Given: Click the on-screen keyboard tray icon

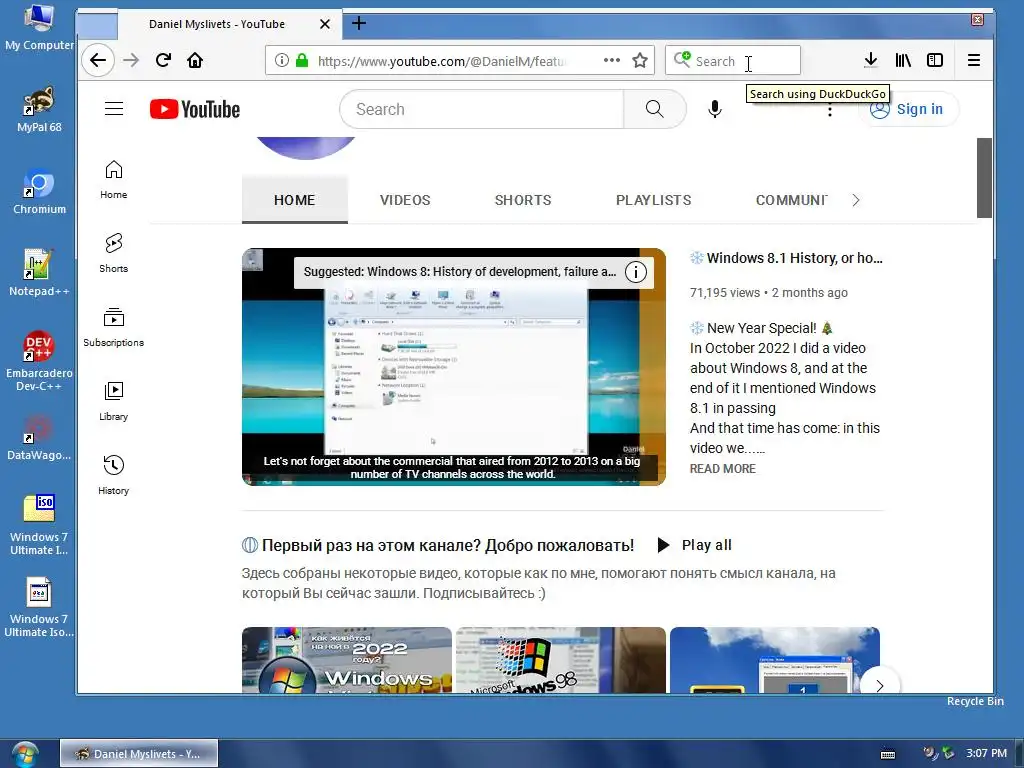Looking at the screenshot, I should (888, 754).
